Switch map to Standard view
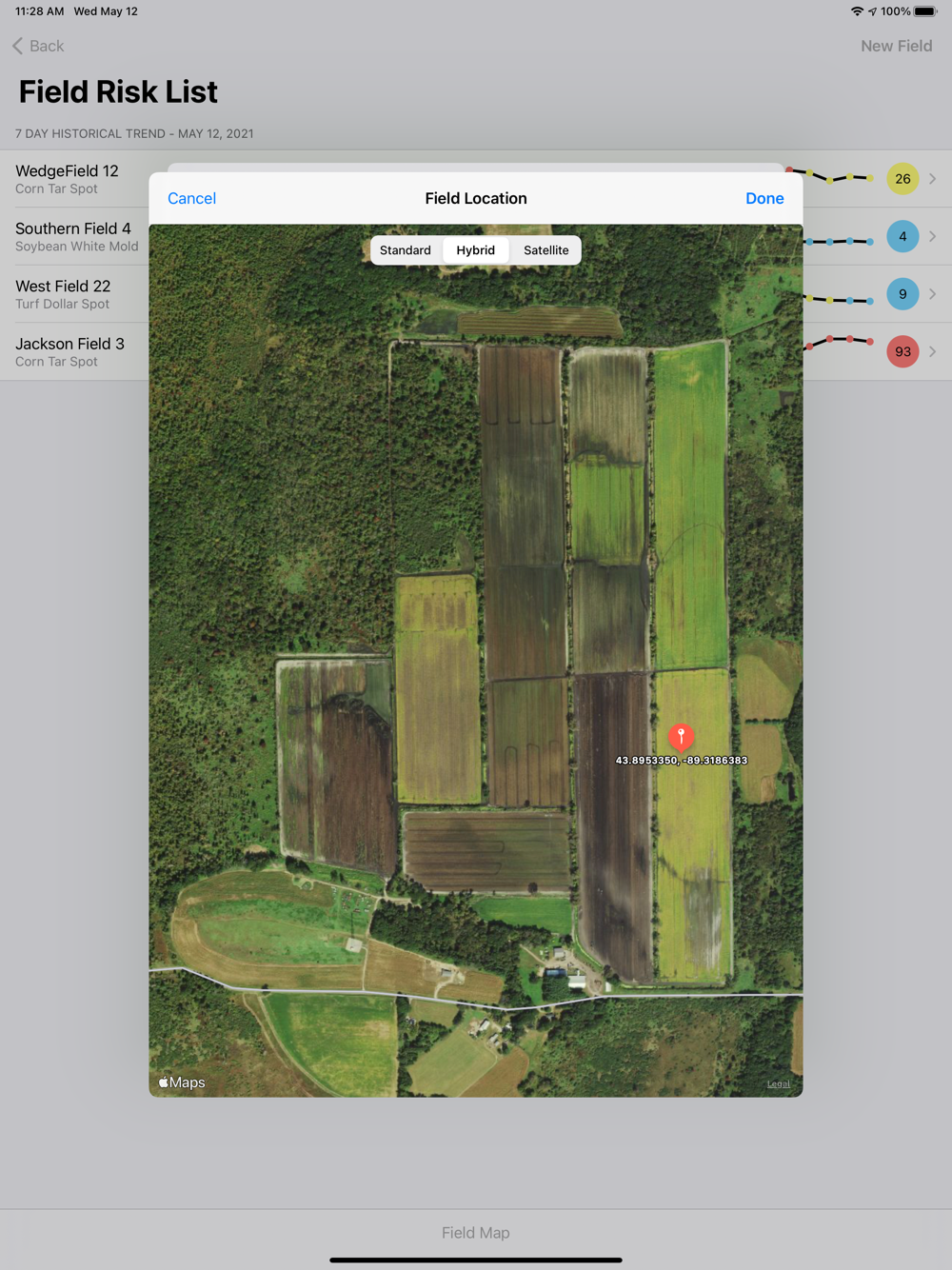The width and height of the screenshot is (952, 1270). (x=406, y=250)
